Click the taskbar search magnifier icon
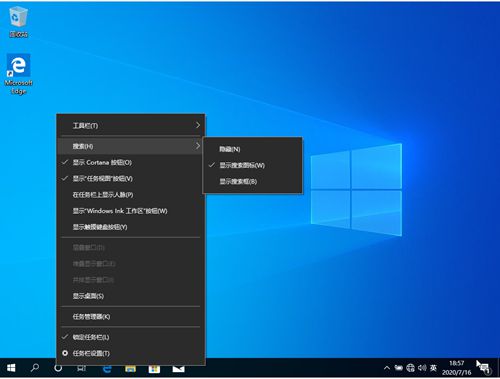The image size is (500, 379). [x=34, y=368]
